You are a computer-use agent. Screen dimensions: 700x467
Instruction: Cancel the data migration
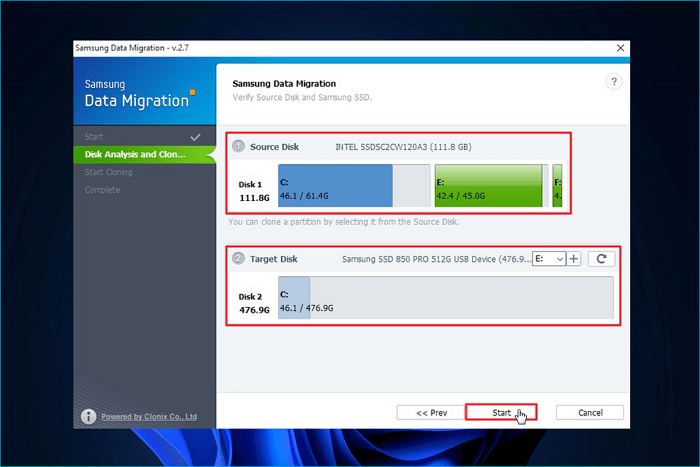pyautogui.click(x=590, y=413)
